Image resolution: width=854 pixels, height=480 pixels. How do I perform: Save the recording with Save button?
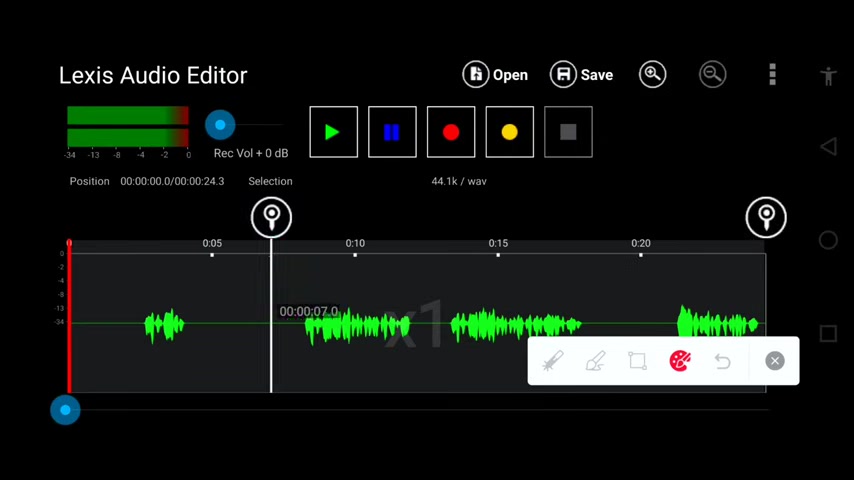pyautogui.click(x=582, y=75)
